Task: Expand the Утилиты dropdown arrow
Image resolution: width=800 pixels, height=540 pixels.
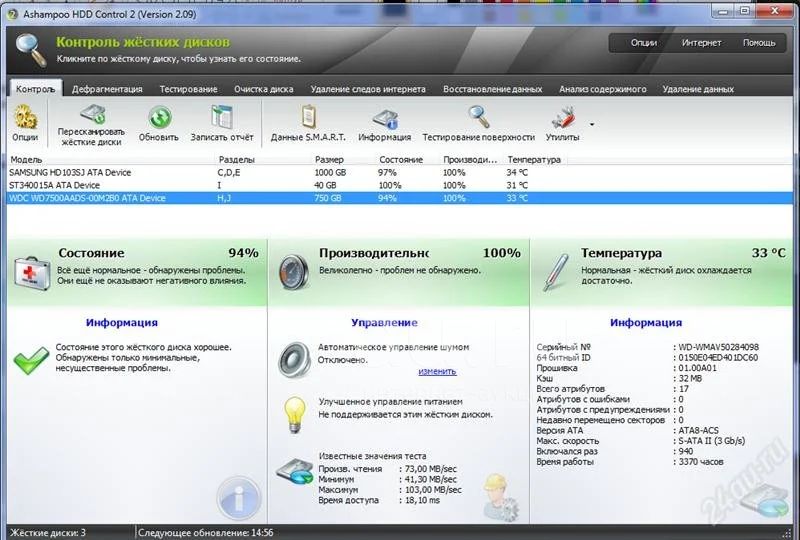Action: point(592,124)
